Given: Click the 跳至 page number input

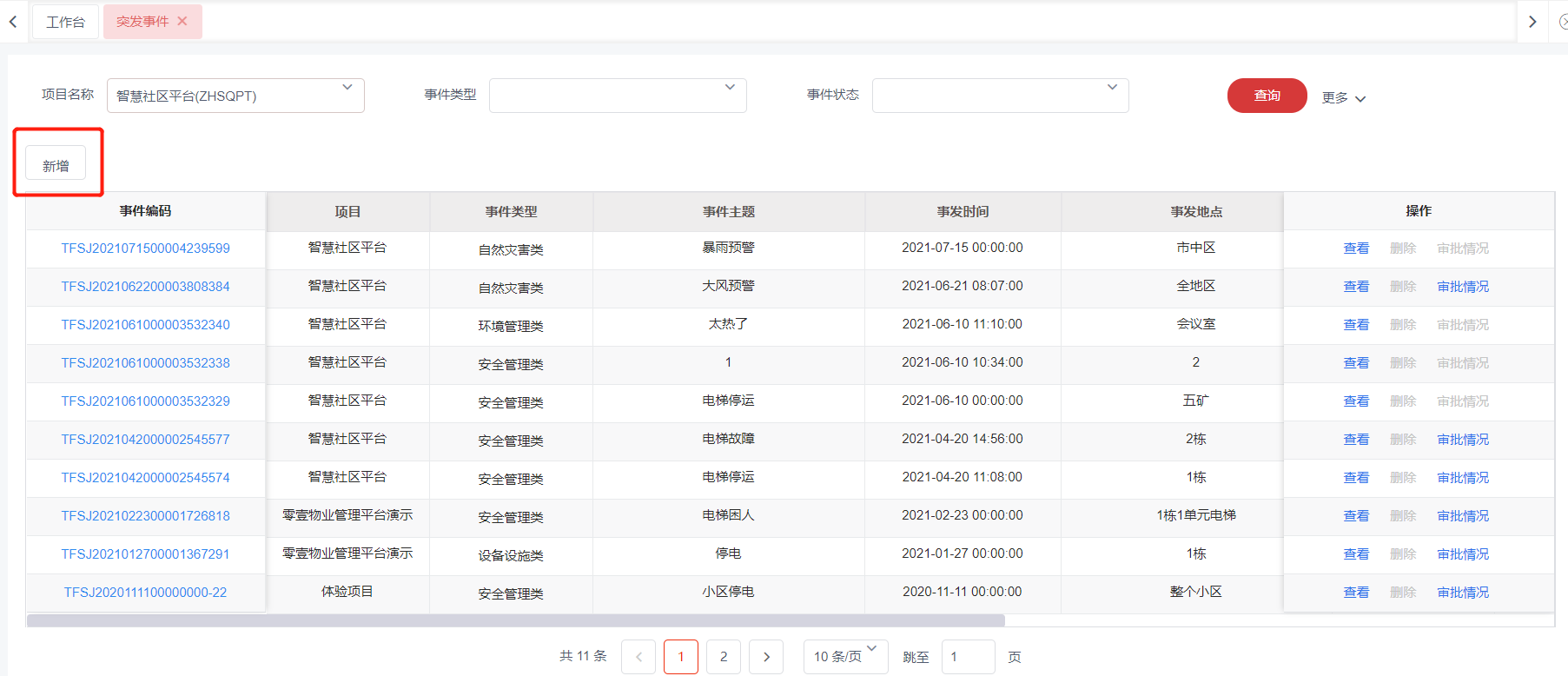Looking at the screenshot, I should 969,657.
